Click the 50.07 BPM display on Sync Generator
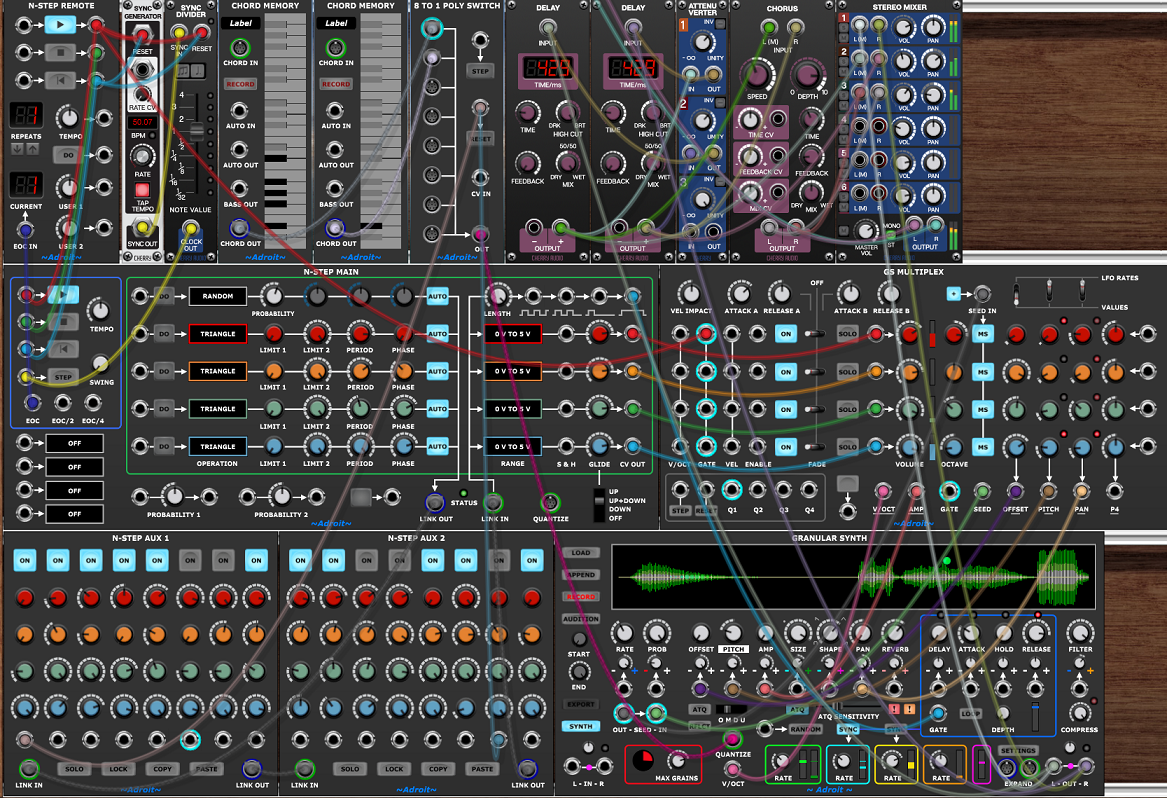This screenshot has height=798, width=1167. coord(142,121)
